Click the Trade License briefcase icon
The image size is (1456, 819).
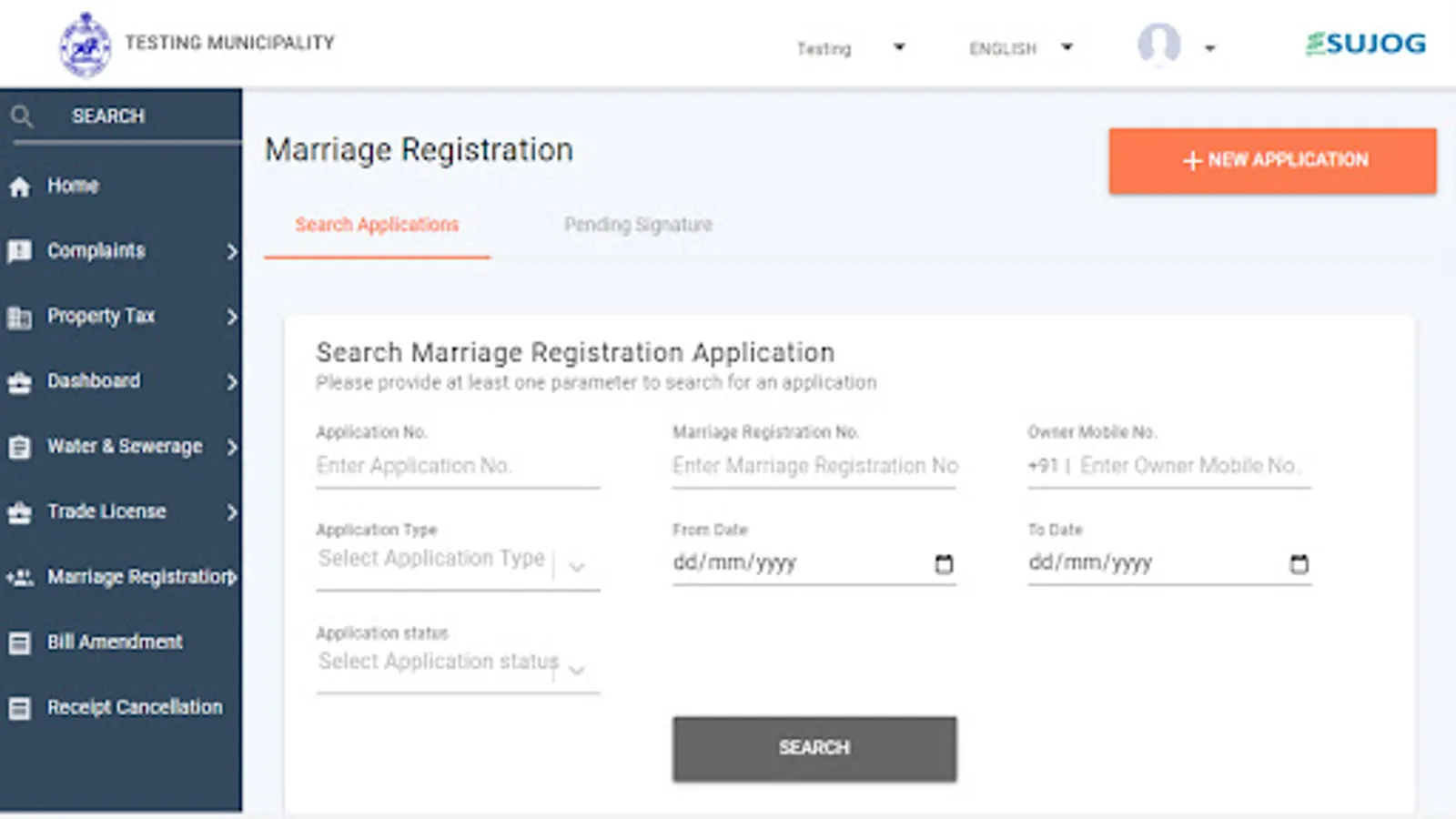click(19, 513)
